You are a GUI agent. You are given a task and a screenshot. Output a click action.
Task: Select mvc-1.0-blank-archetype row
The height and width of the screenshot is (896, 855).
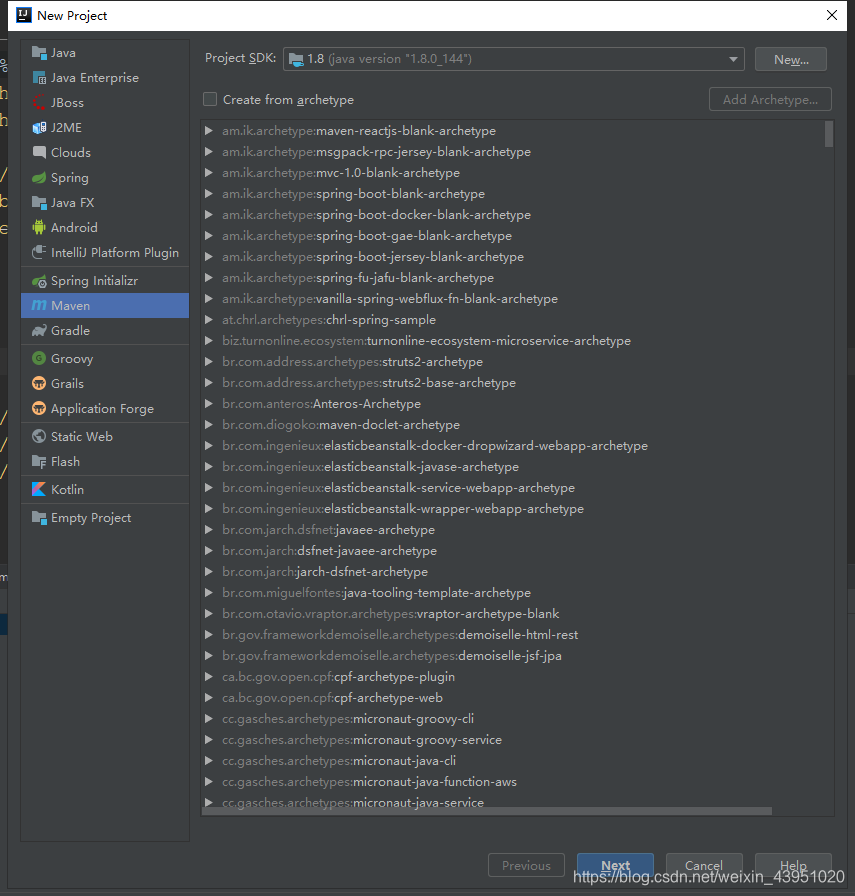(513, 173)
